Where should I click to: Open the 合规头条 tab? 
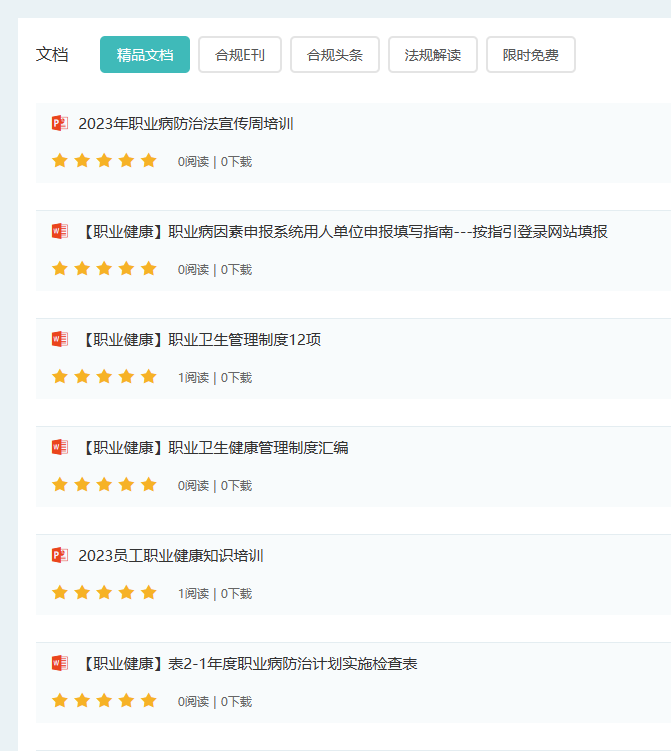(x=335, y=55)
